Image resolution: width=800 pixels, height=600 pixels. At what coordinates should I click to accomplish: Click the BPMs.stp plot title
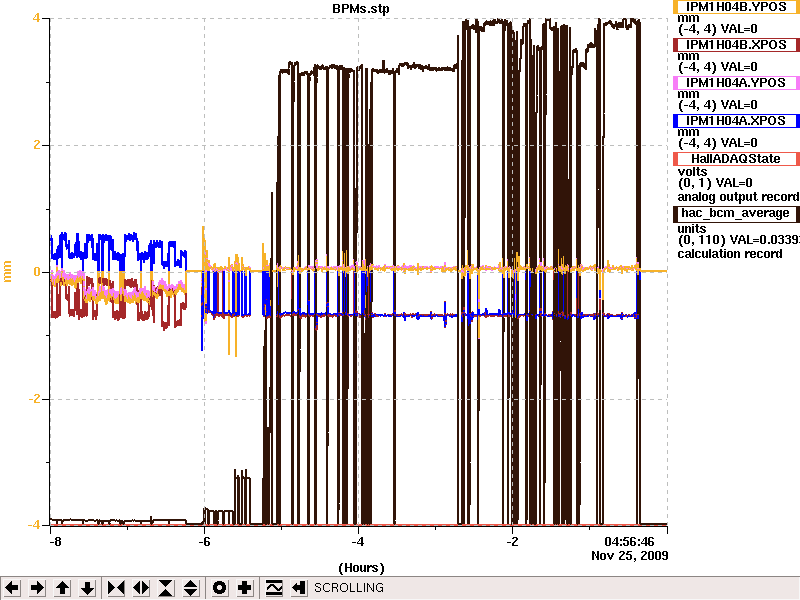pyautogui.click(x=361, y=8)
